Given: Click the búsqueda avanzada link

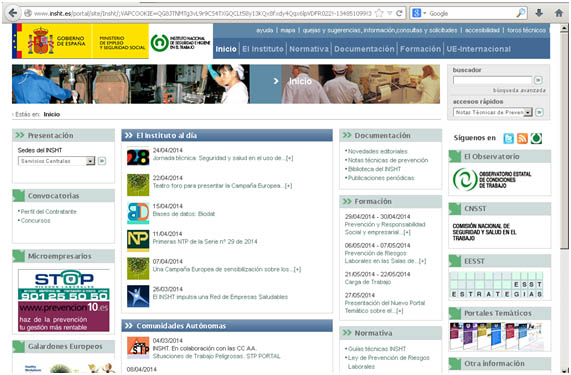Looking at the screenshot, I should coord(519,90).
